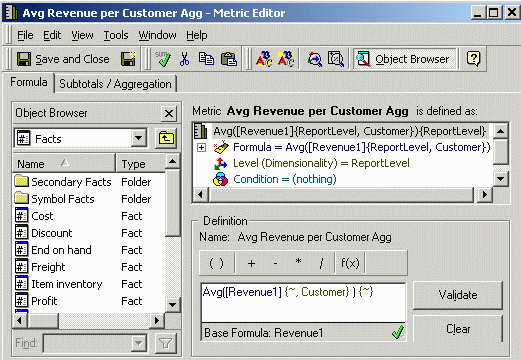Screen dimensions: 521x360
Task: Click the Condition colored circles icon
Action: (x=220, y=179)
